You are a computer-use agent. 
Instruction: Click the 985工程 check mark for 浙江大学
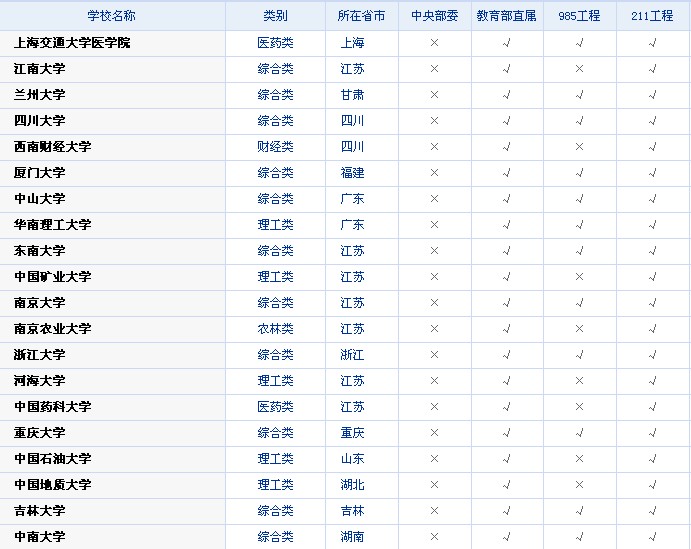pos(579,355)
